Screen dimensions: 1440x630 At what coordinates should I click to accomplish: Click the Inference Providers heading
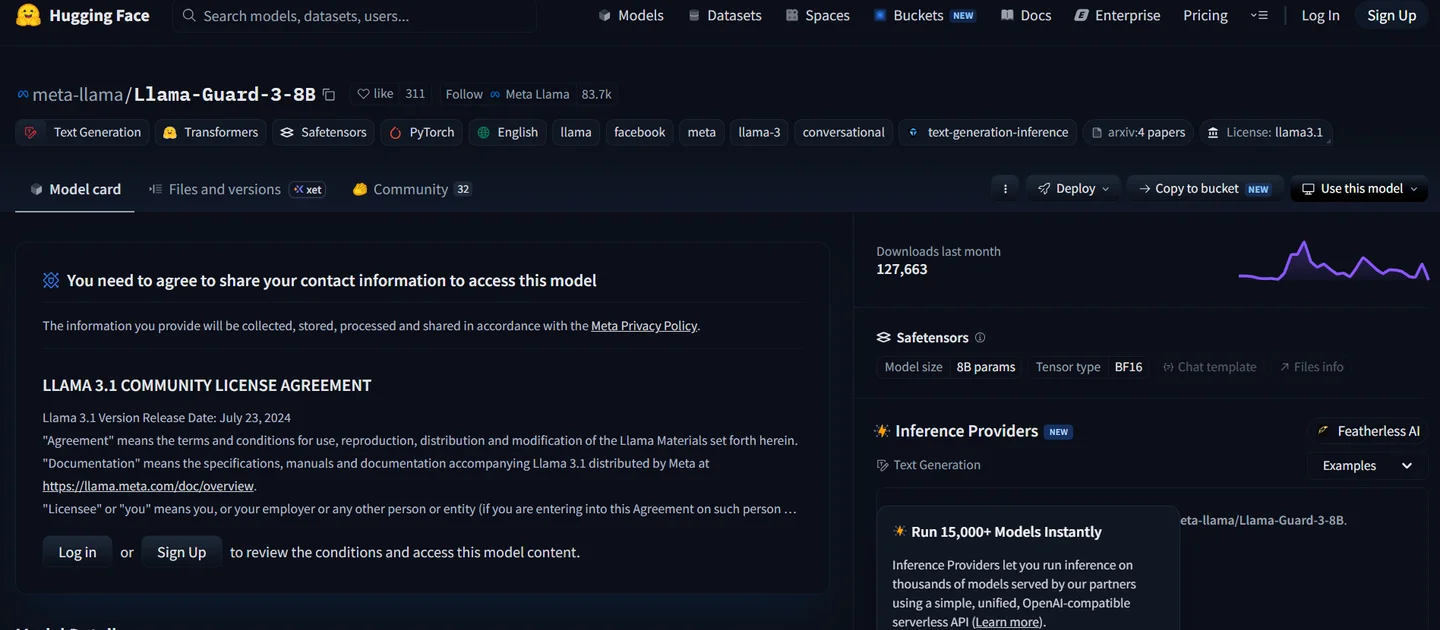click(966, 431)
